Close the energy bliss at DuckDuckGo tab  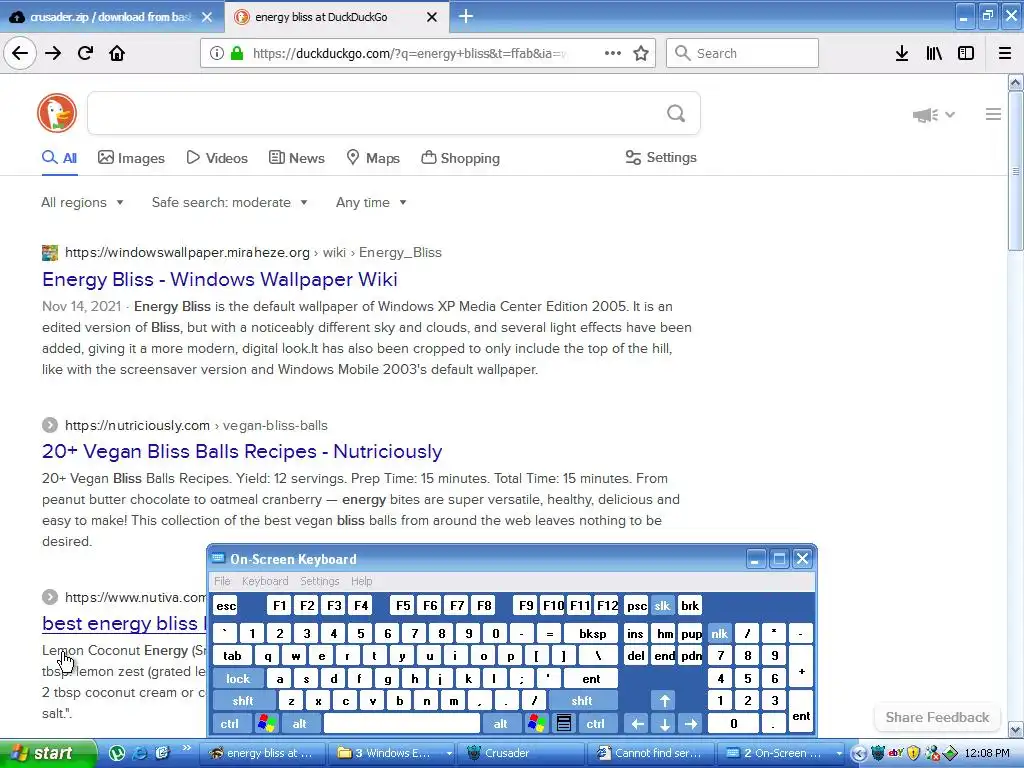click(x=432, y=17)
